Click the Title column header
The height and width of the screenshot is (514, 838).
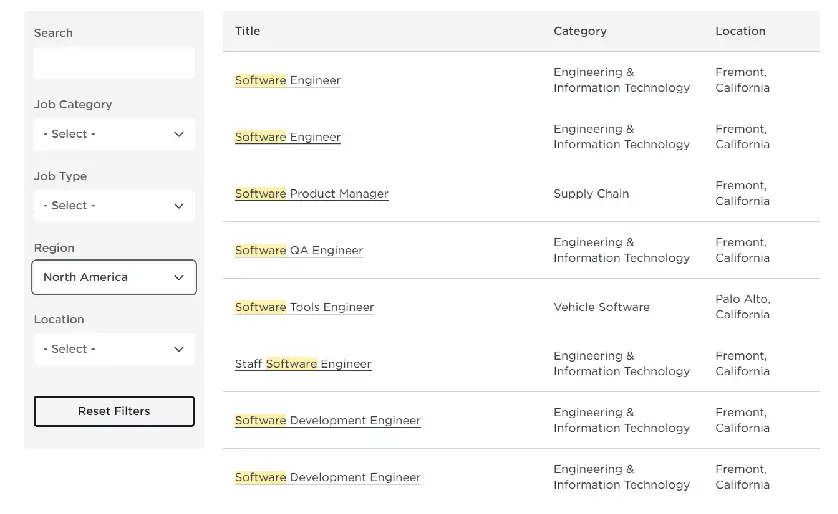click(247, 31)
